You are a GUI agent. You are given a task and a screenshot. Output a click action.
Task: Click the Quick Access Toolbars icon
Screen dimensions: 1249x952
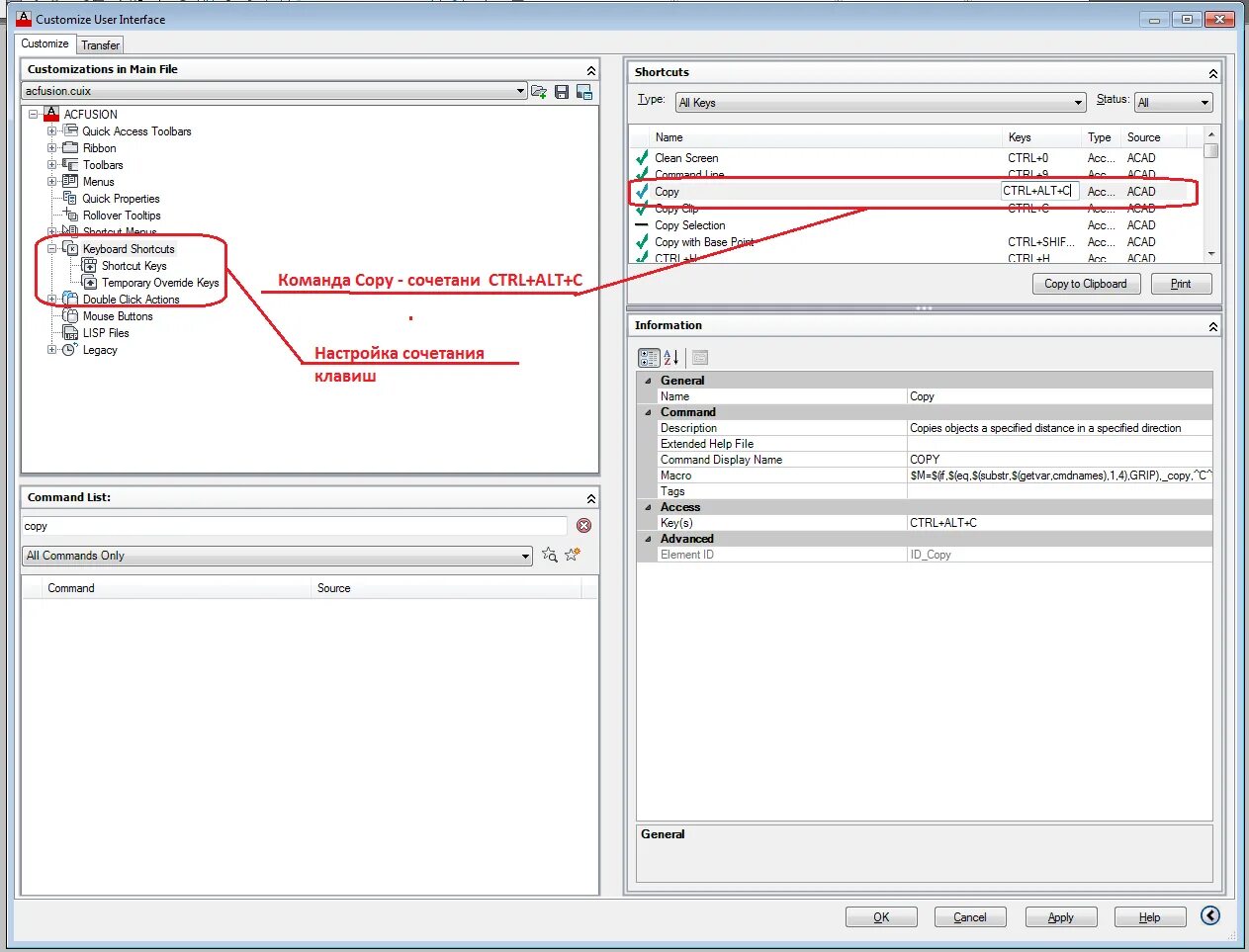pyautogui.click(x=70, y=130)
